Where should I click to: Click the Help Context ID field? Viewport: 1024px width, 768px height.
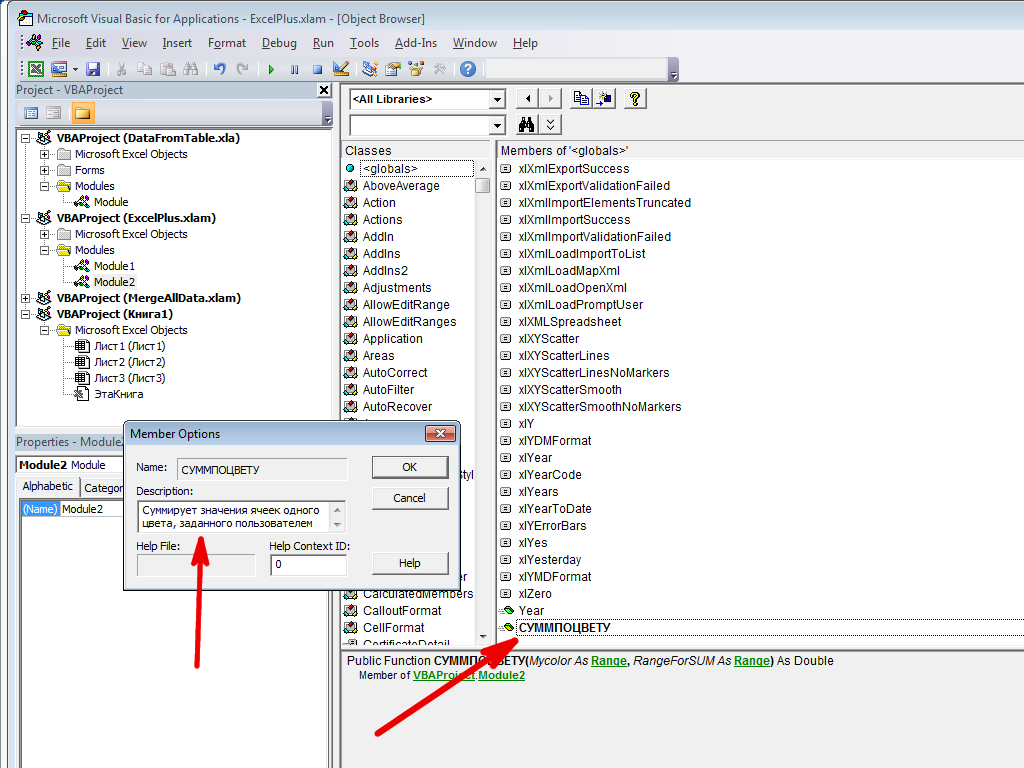[x=308, y=565]
